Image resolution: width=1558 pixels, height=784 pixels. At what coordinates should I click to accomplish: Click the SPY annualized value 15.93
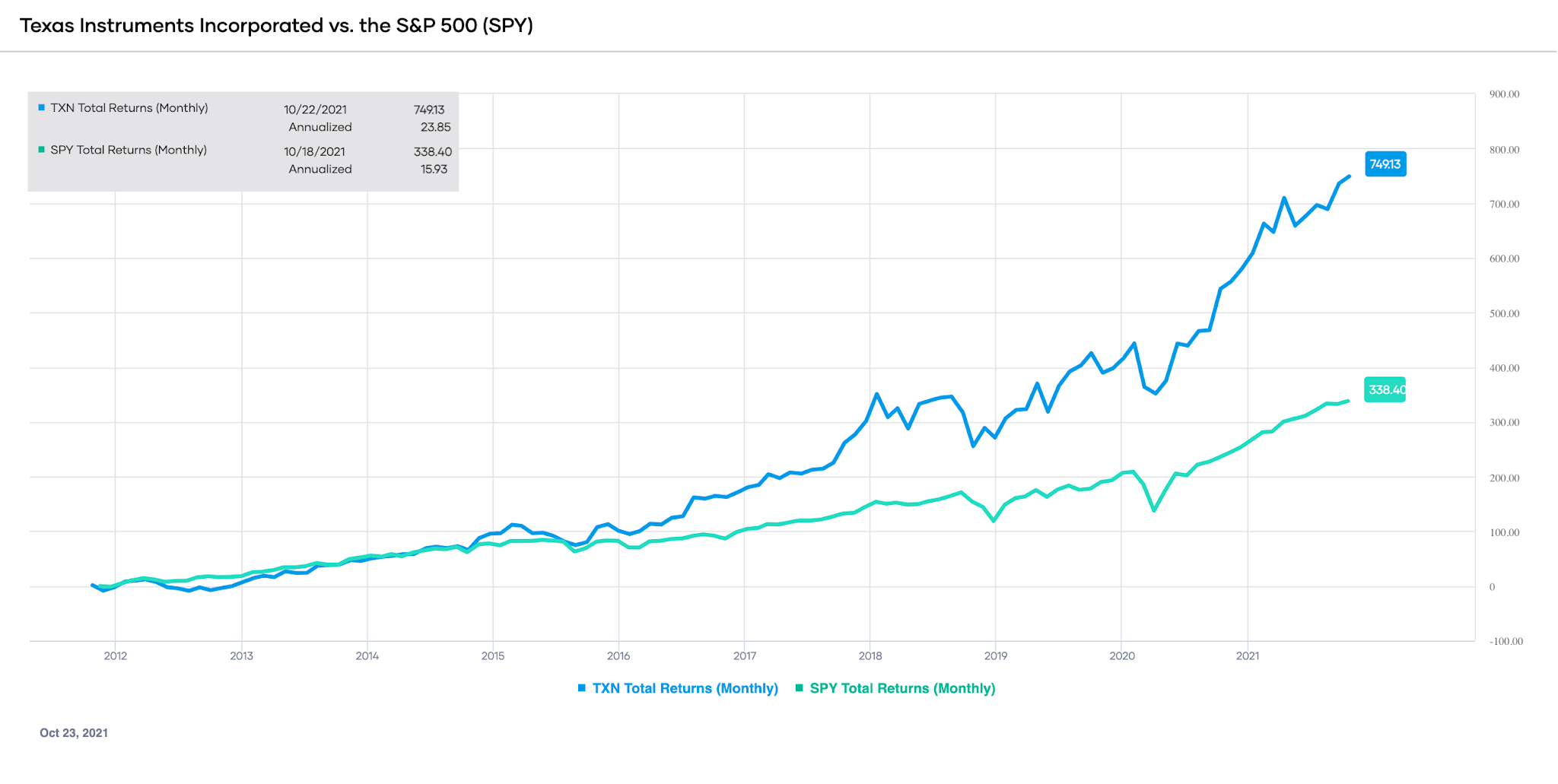tap(434, 169)
